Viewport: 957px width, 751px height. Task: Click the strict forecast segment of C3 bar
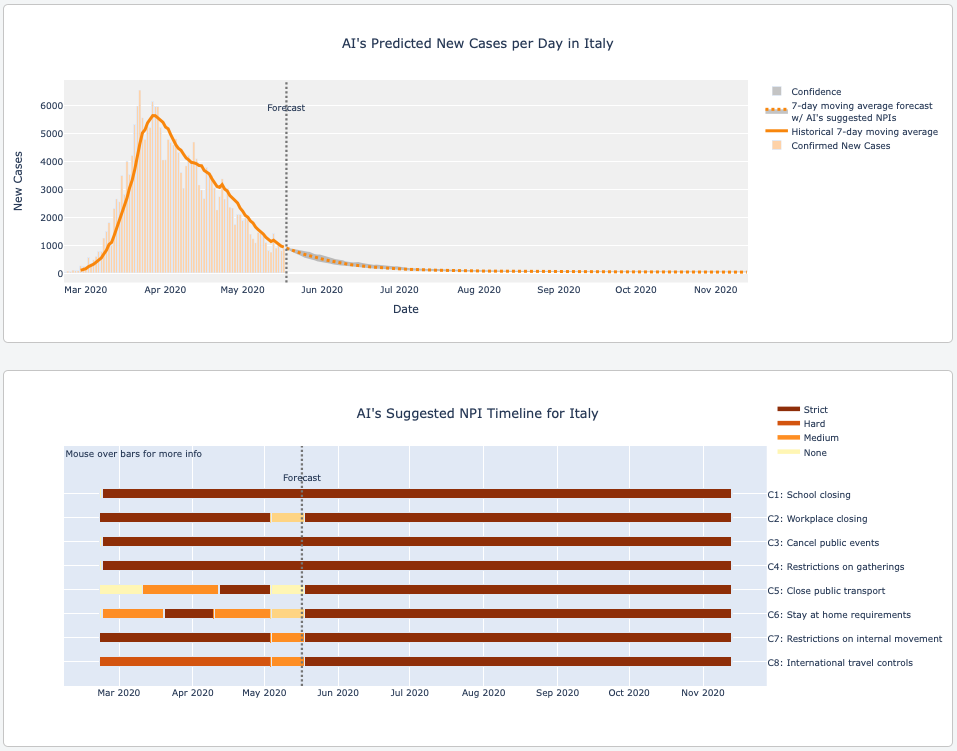click(517, 542)
